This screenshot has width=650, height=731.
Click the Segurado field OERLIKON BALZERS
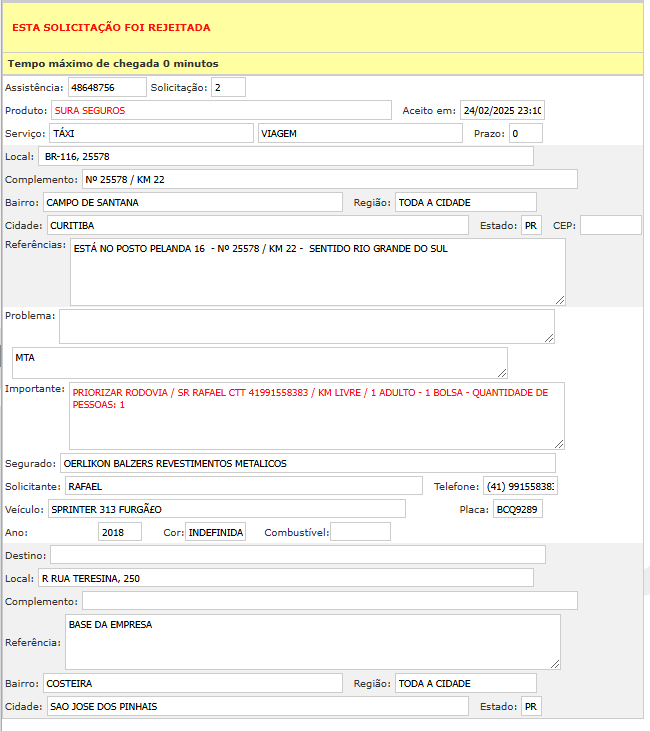click(307, 463)
